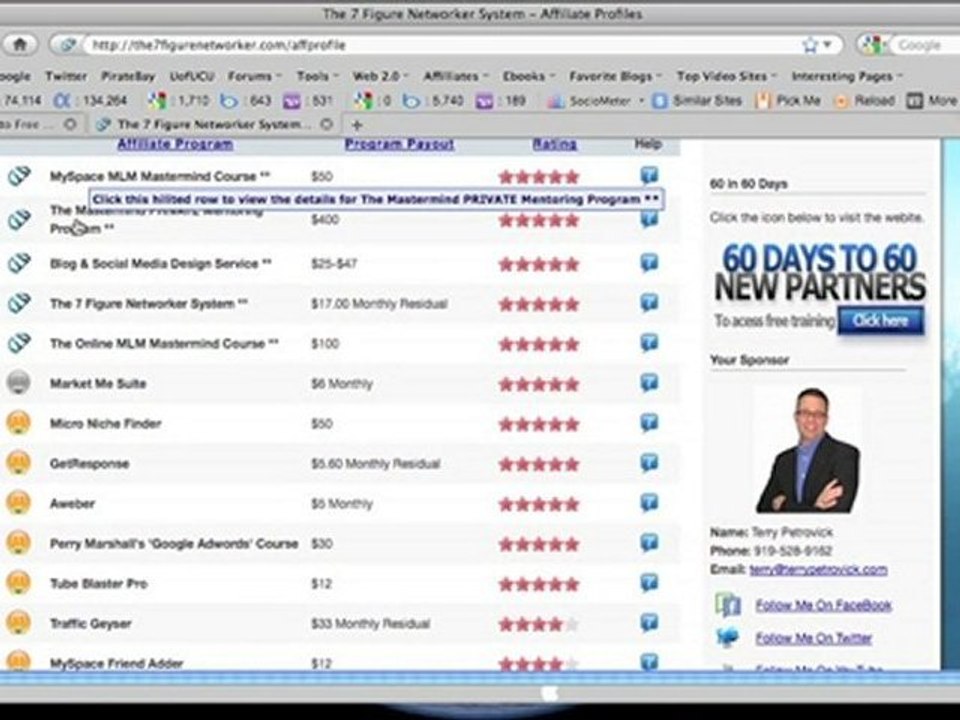
Task: Open the Twitter bookmark
Action: (66, 77)
